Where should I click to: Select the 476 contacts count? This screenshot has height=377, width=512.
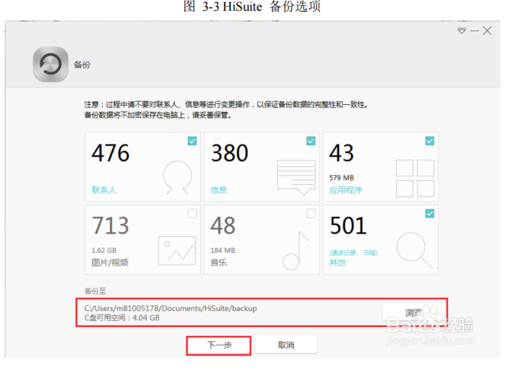111,153
